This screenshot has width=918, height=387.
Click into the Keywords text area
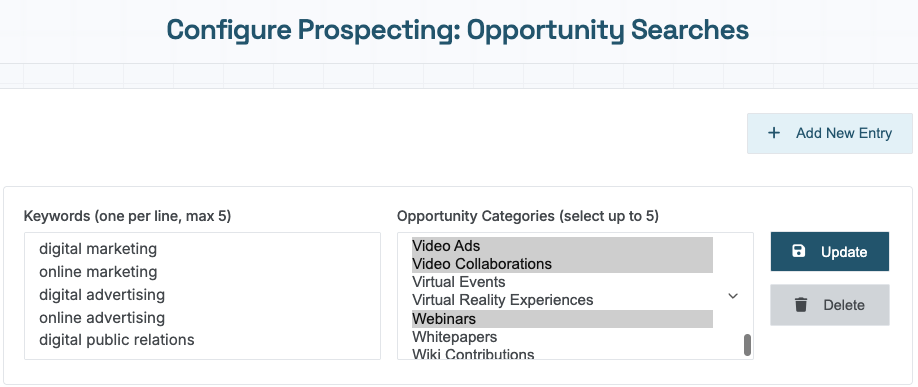pyautogui.click(x=203, y=296)
